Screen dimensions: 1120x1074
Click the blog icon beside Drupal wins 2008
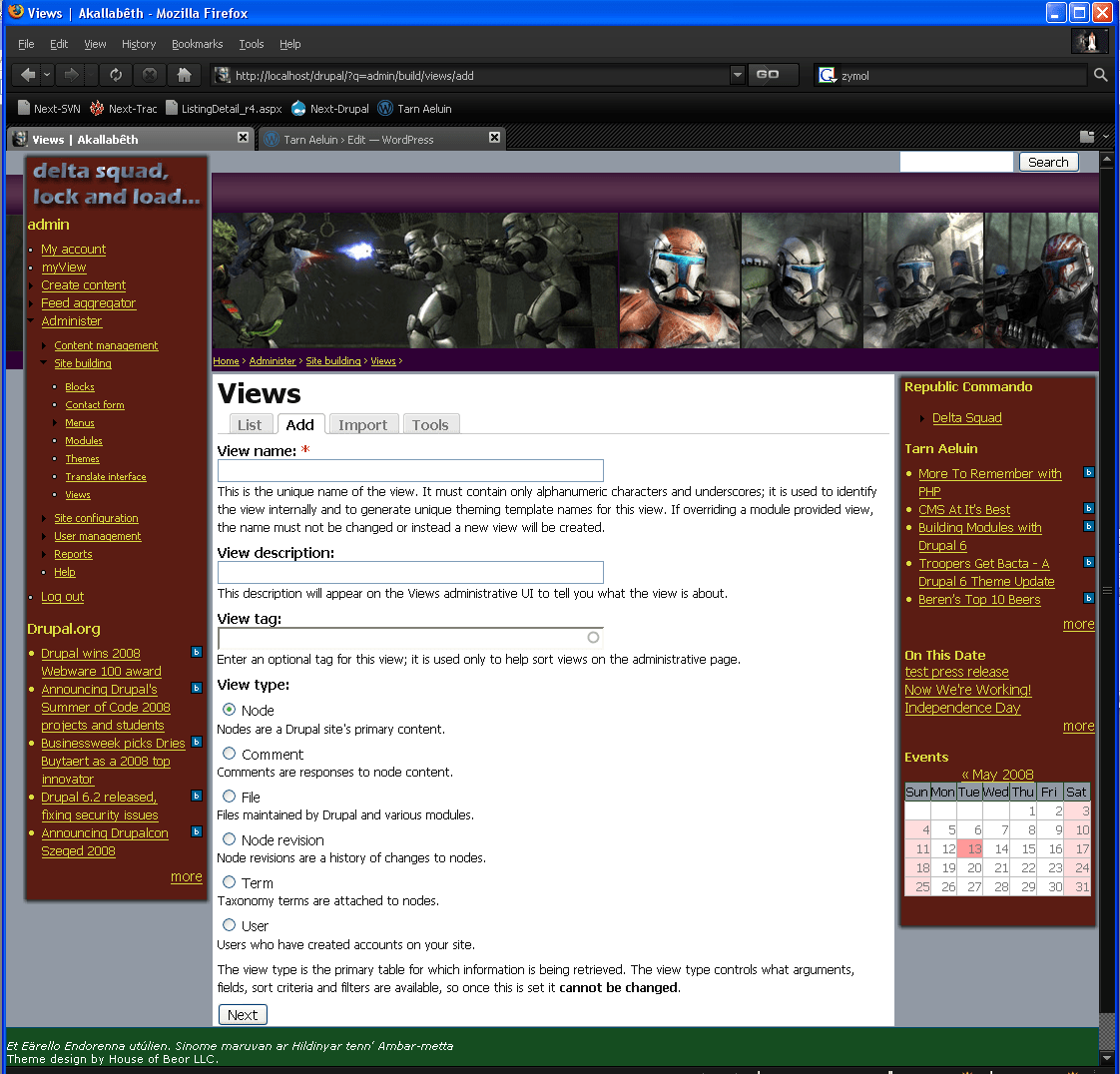[197, 652]
